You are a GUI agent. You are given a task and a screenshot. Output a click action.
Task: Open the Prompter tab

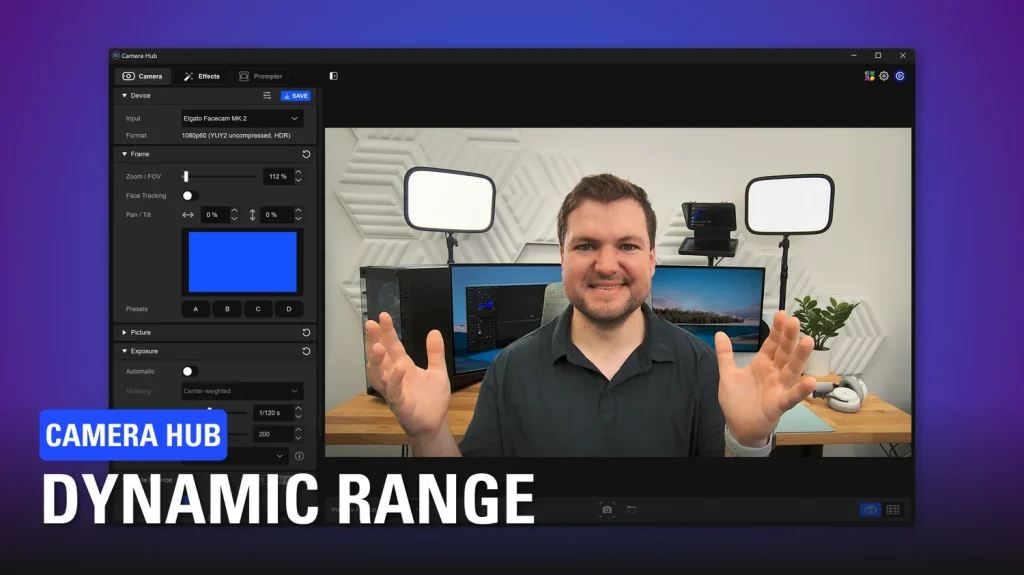click(260, 76)
